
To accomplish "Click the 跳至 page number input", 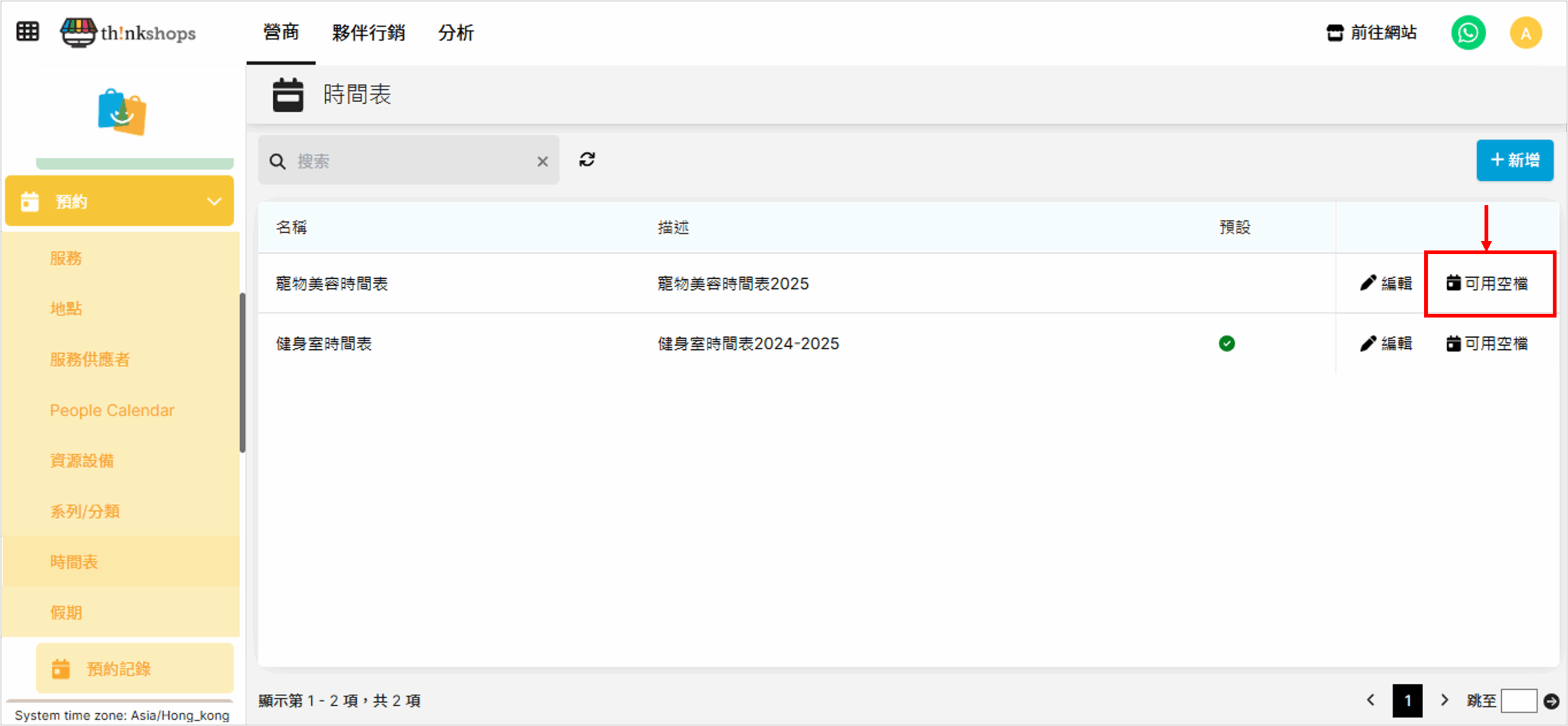I will coord(1518,701).
